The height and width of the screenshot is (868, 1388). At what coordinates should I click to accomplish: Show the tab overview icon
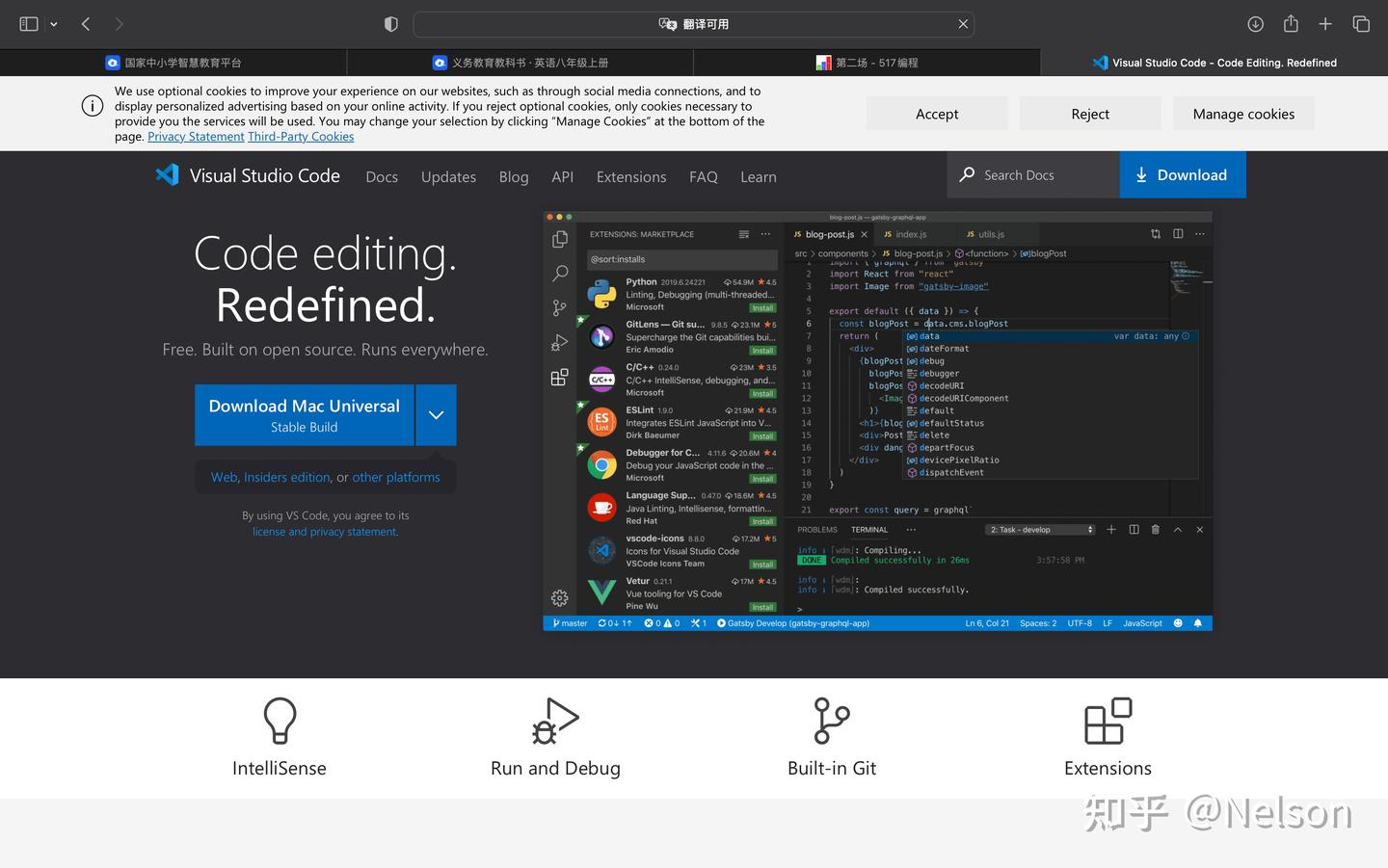click(x=1361, y=24)
